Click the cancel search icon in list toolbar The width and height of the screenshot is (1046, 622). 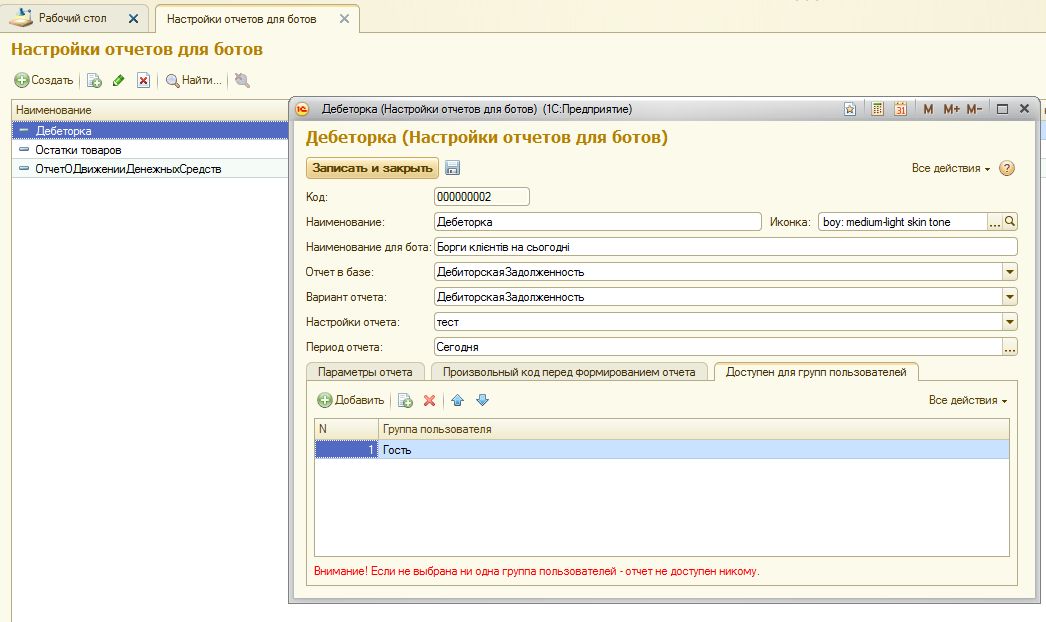pyautogui.click(x=242, y=80)
